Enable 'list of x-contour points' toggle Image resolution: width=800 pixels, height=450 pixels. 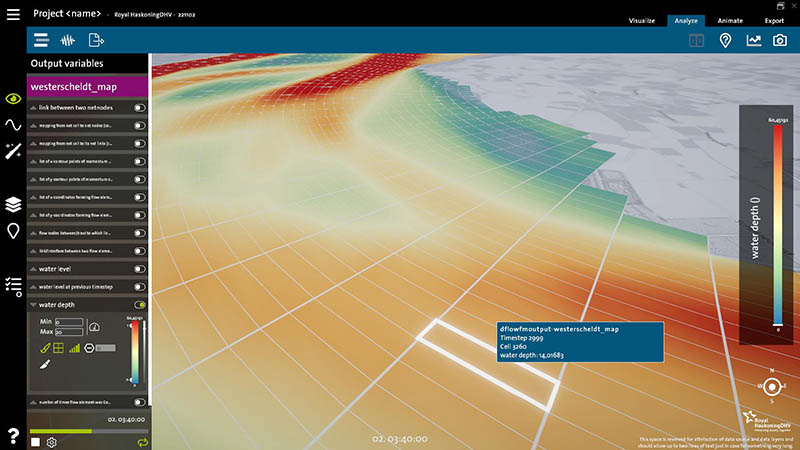pyautogui.click(x=139, y=161)
